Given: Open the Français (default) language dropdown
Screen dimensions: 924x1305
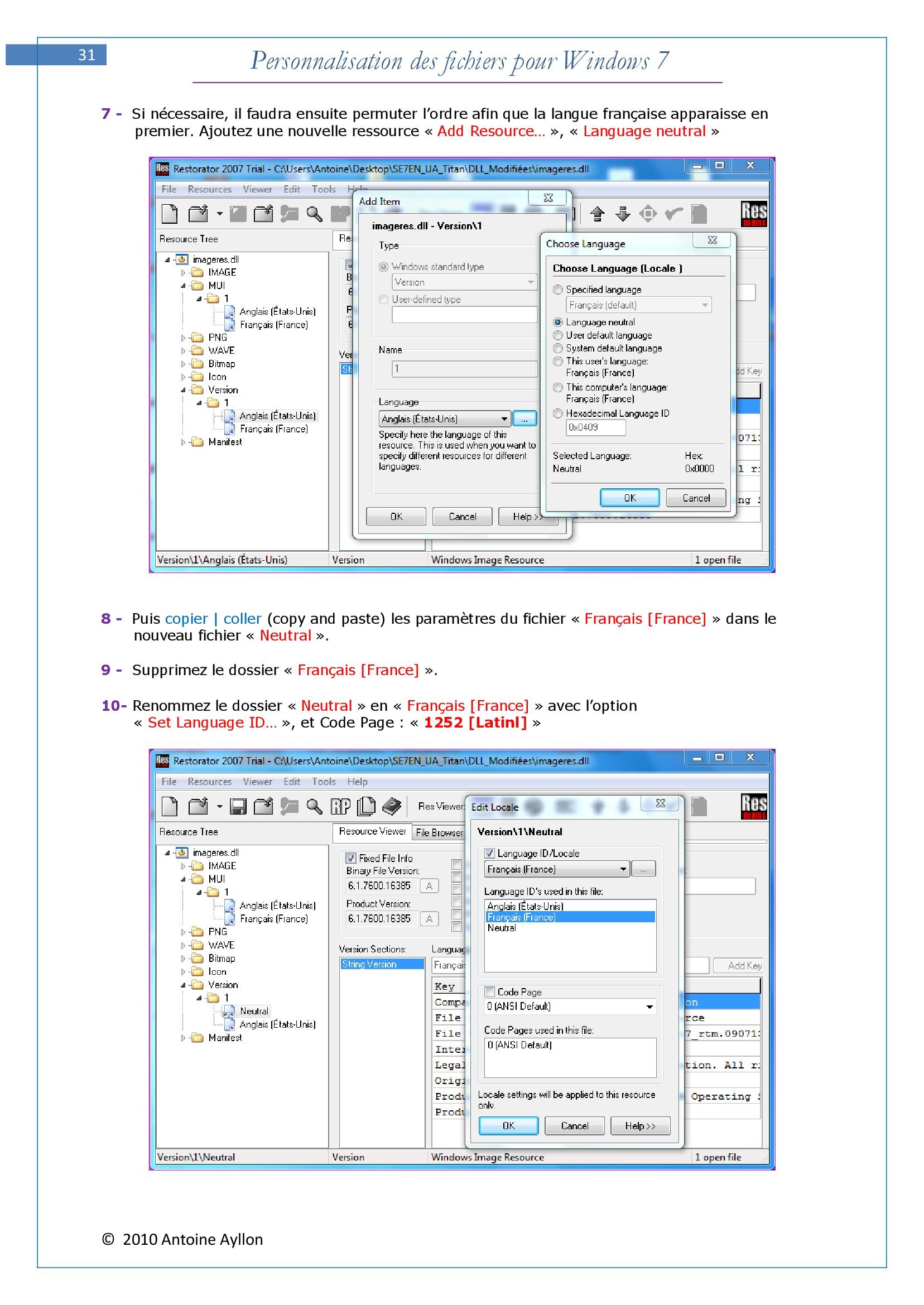Looking at the screenshot, I should click(638, 305).
